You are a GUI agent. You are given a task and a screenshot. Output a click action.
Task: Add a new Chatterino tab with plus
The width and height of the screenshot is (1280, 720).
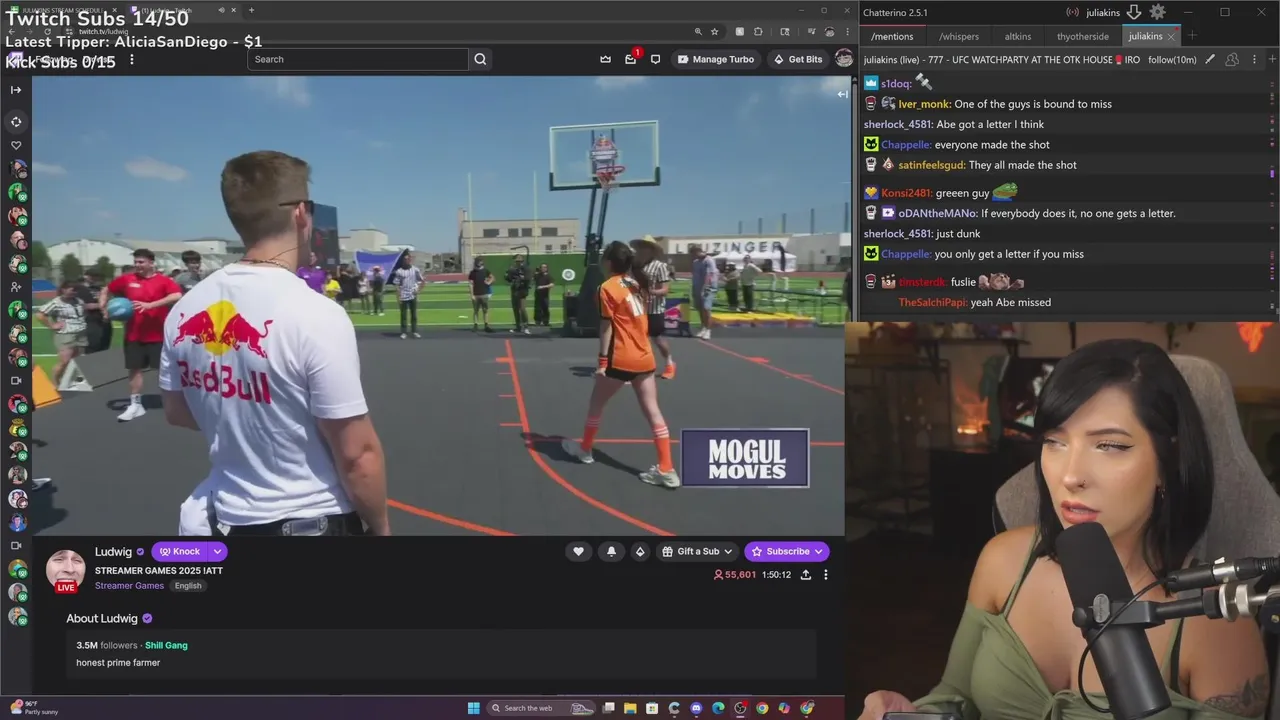1193,36
